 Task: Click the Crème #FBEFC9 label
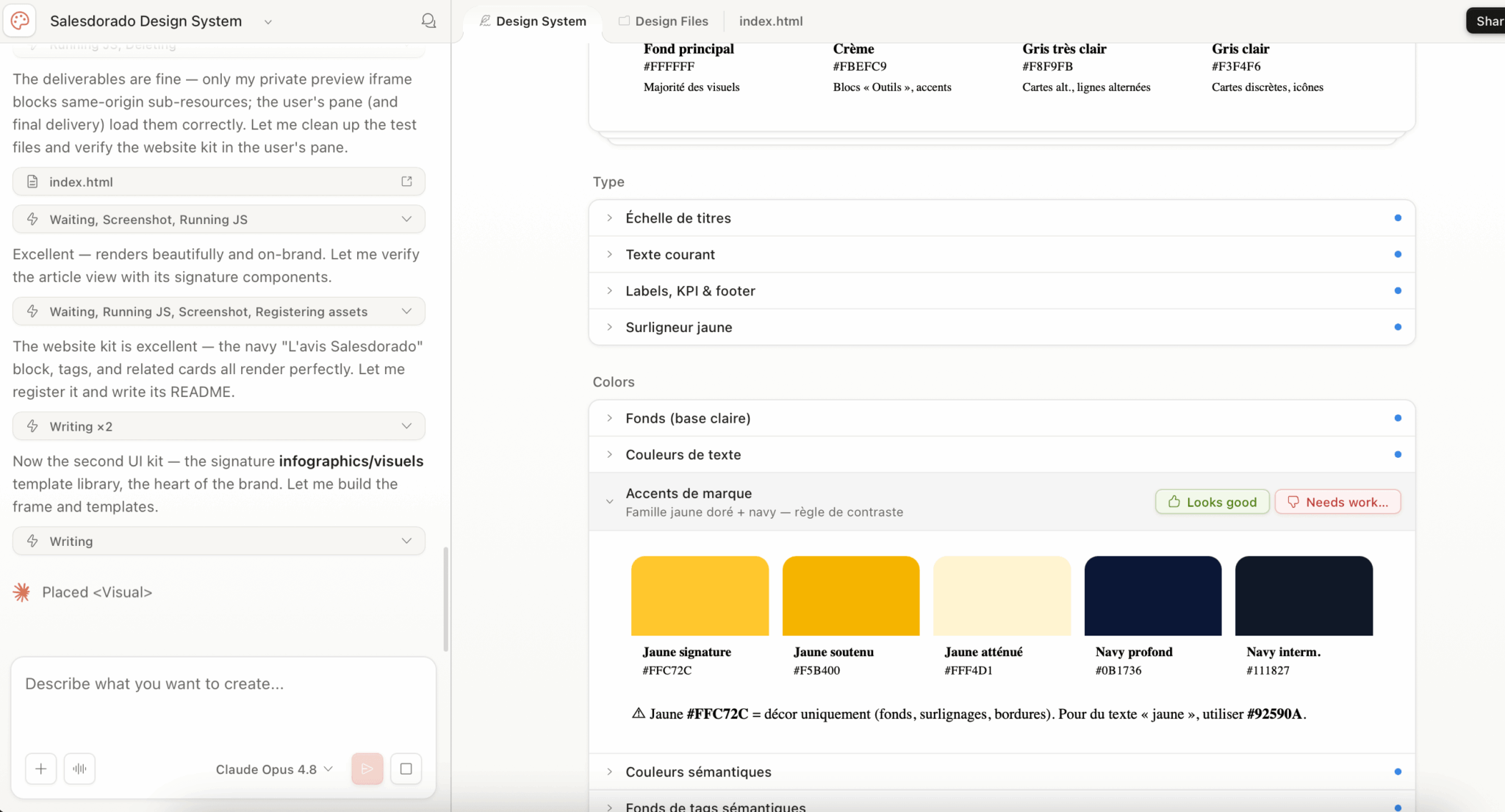coord(860,57)
